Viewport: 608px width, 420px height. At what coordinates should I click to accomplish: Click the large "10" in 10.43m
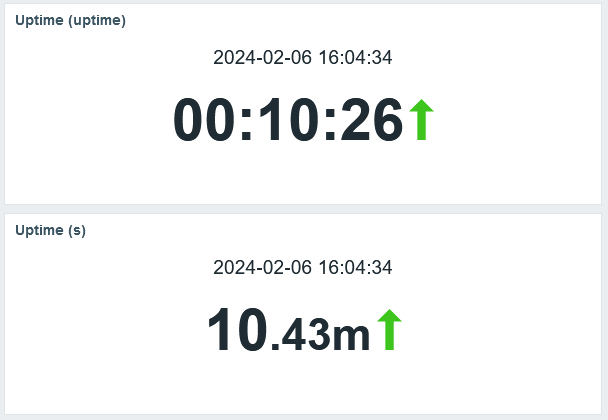click(238, 331)
